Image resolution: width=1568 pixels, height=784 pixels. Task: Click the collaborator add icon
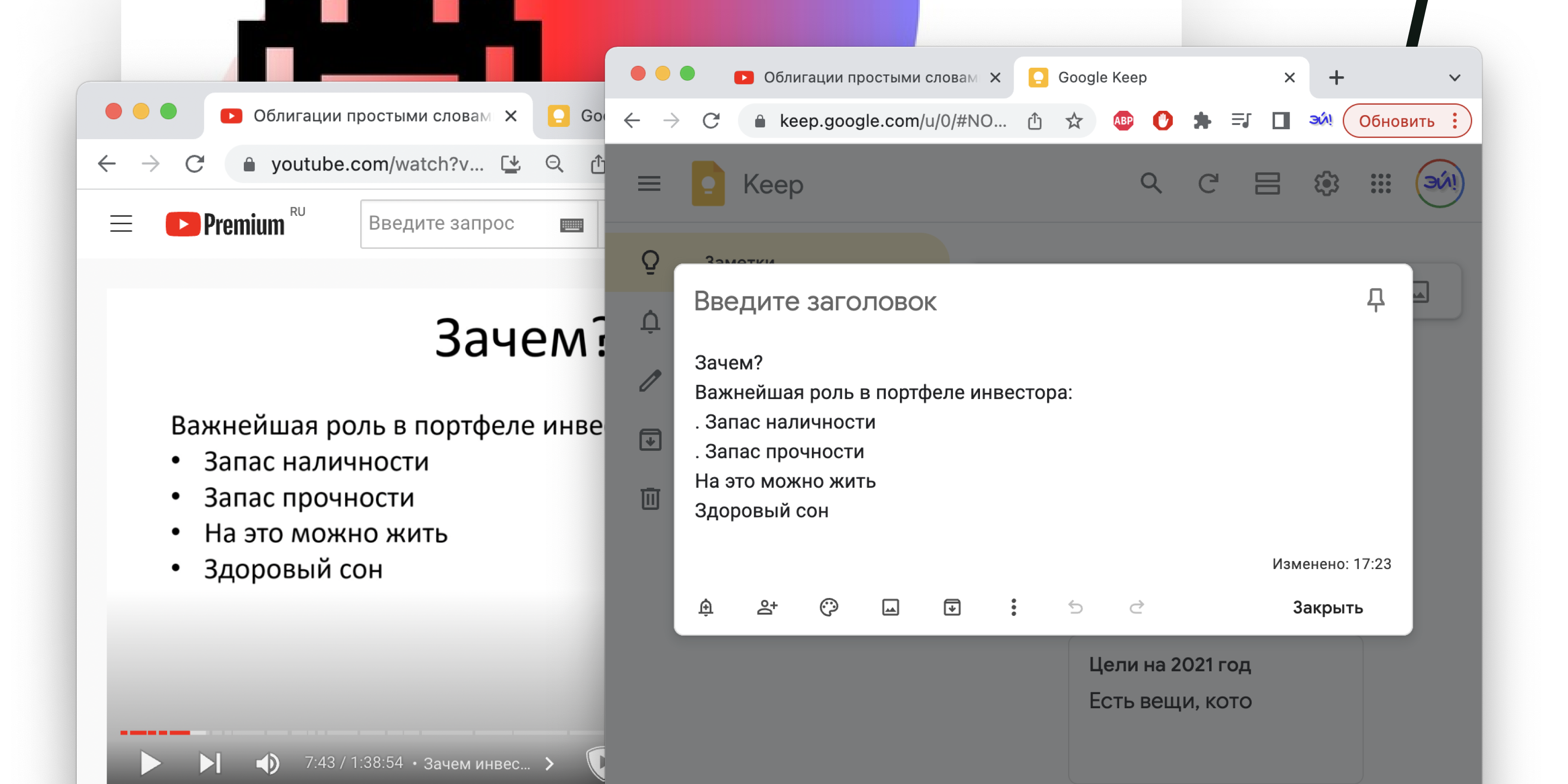pos(767,607)
